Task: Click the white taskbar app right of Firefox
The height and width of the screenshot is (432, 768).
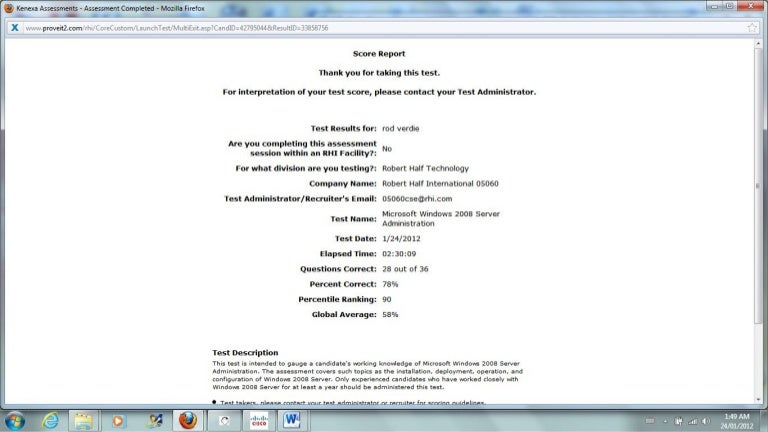Action: tap(224, 421)
